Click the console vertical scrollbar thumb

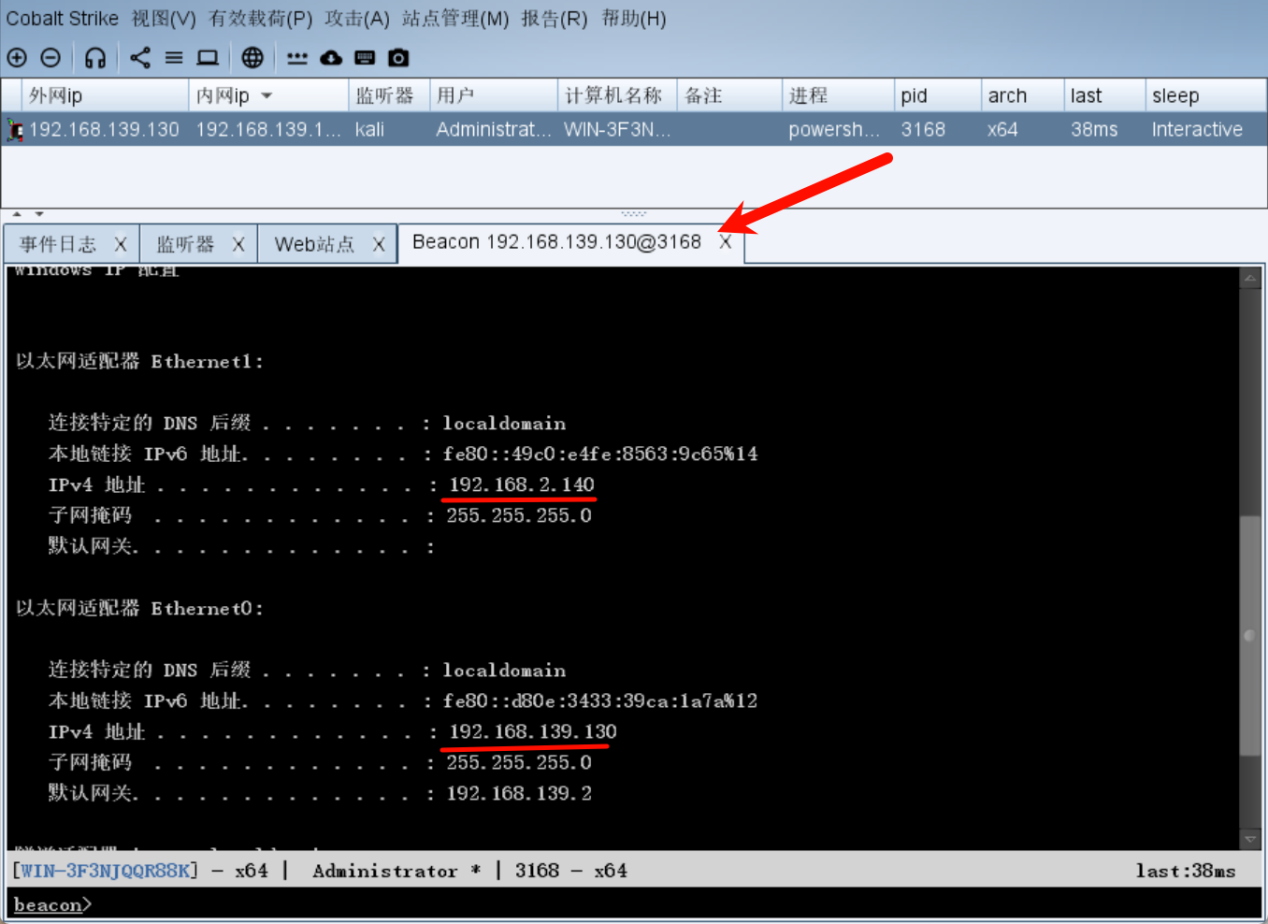(1250, 636)
